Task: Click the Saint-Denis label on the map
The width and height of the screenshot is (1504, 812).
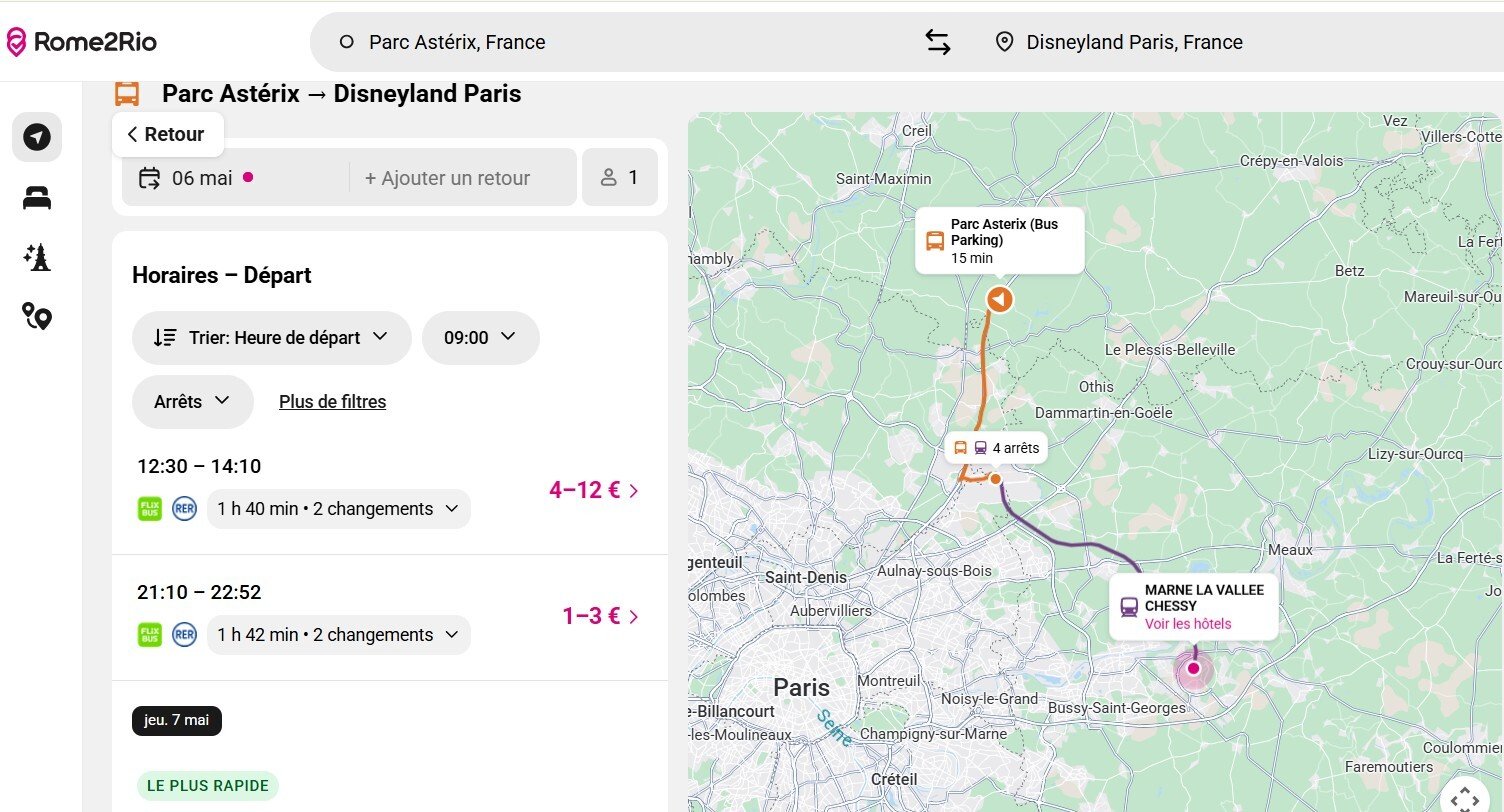Action: [x=806, y=577]
